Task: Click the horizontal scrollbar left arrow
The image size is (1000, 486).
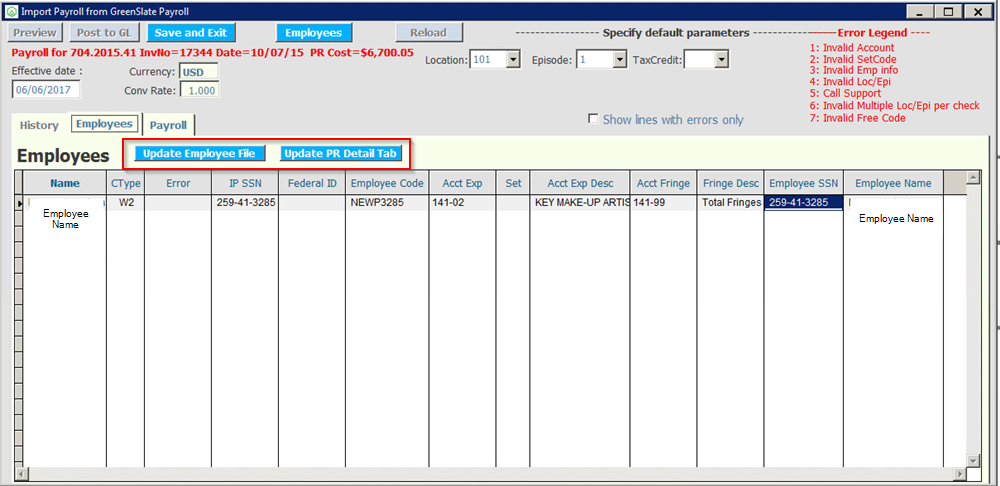Action: pos(22,474)
